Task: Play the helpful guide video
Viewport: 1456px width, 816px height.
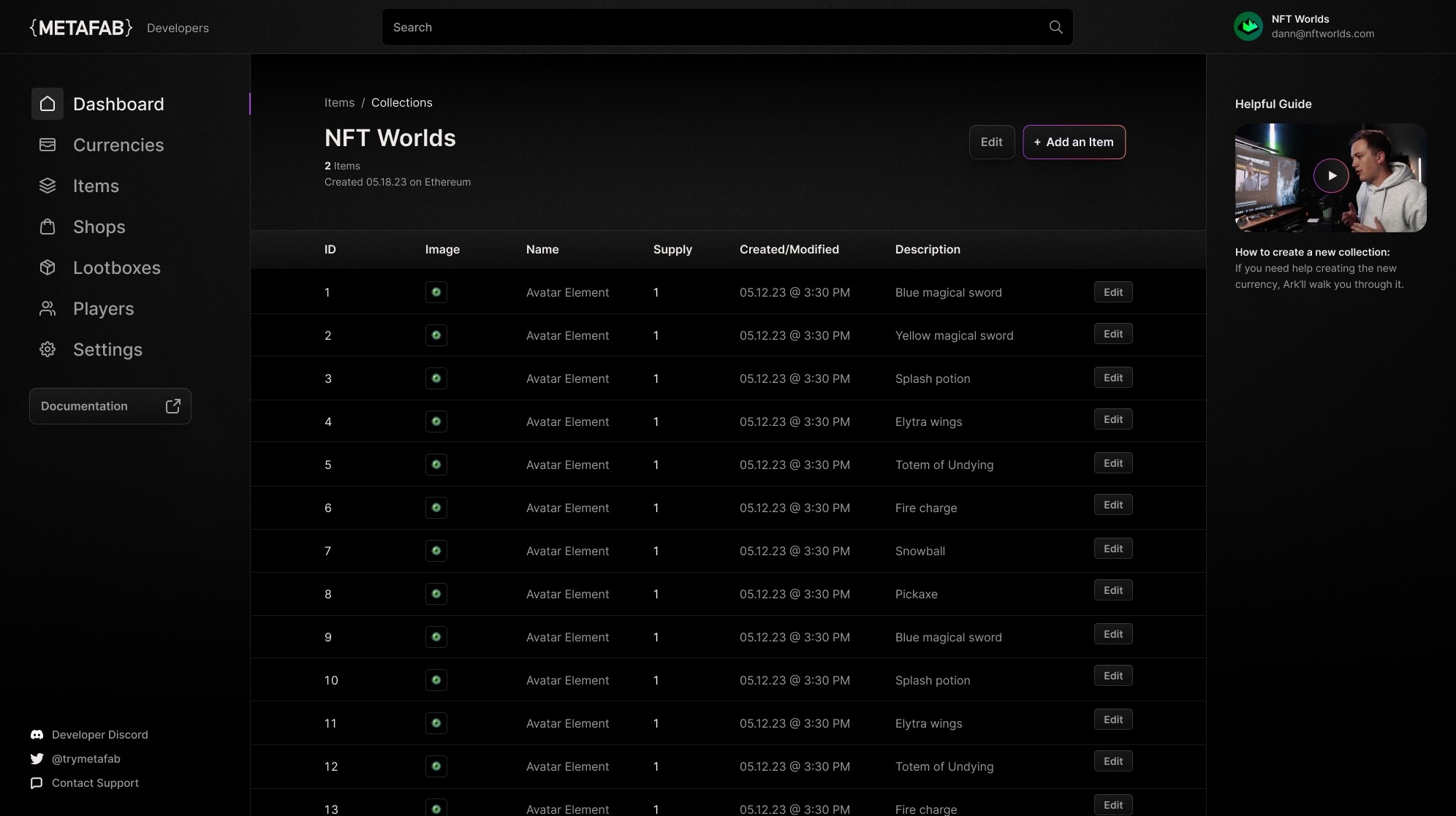Action: tap(1332, 176)
